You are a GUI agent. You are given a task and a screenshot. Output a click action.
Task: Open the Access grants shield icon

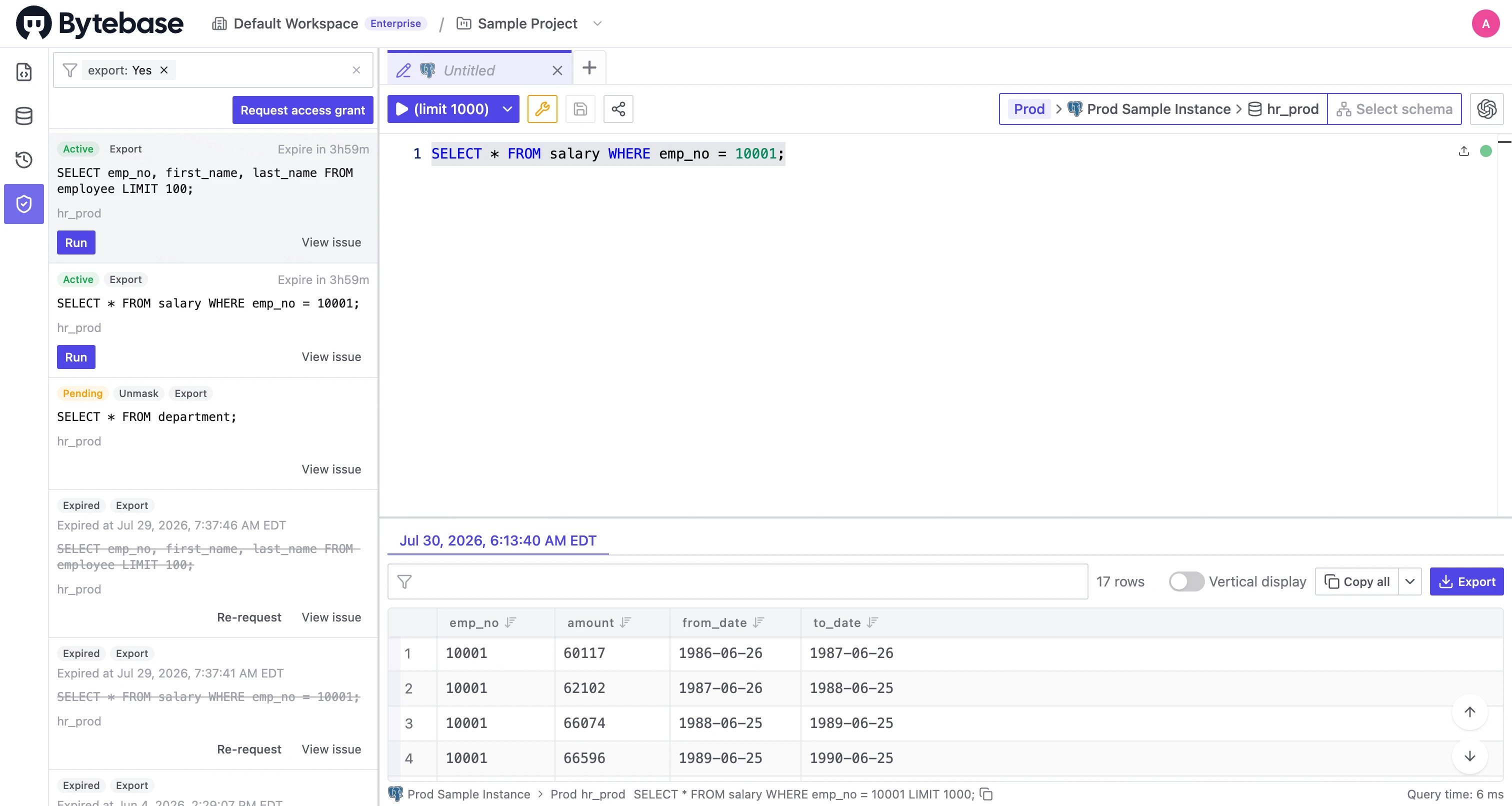click(x=24, y=203)
